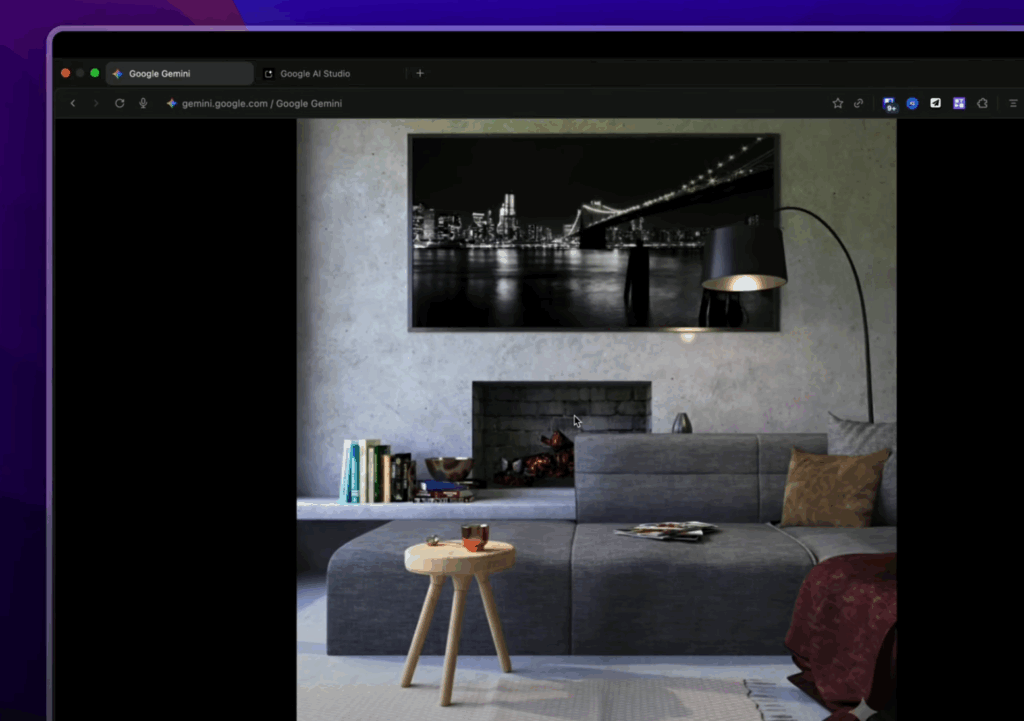Click the green full-screen window button
Viewport: 1024px width, 721px height.
tap(95, 73)
